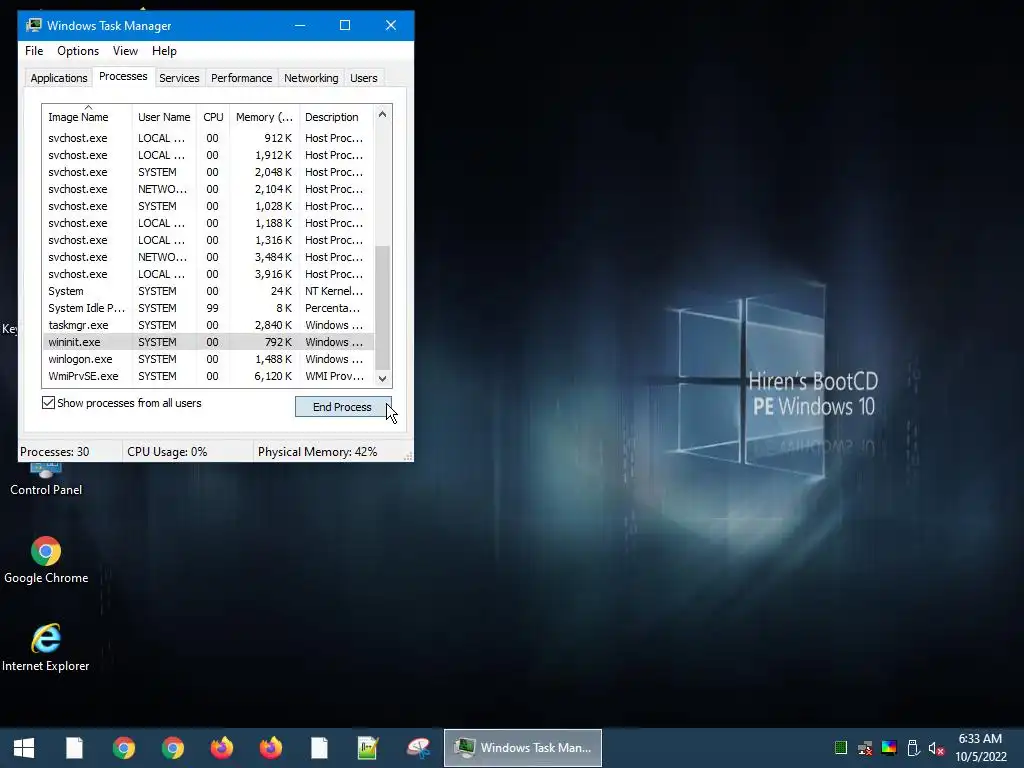Select the Control Panel desktop shortcut
This screenshot has height=768, width=1024.
pos(46,481)
